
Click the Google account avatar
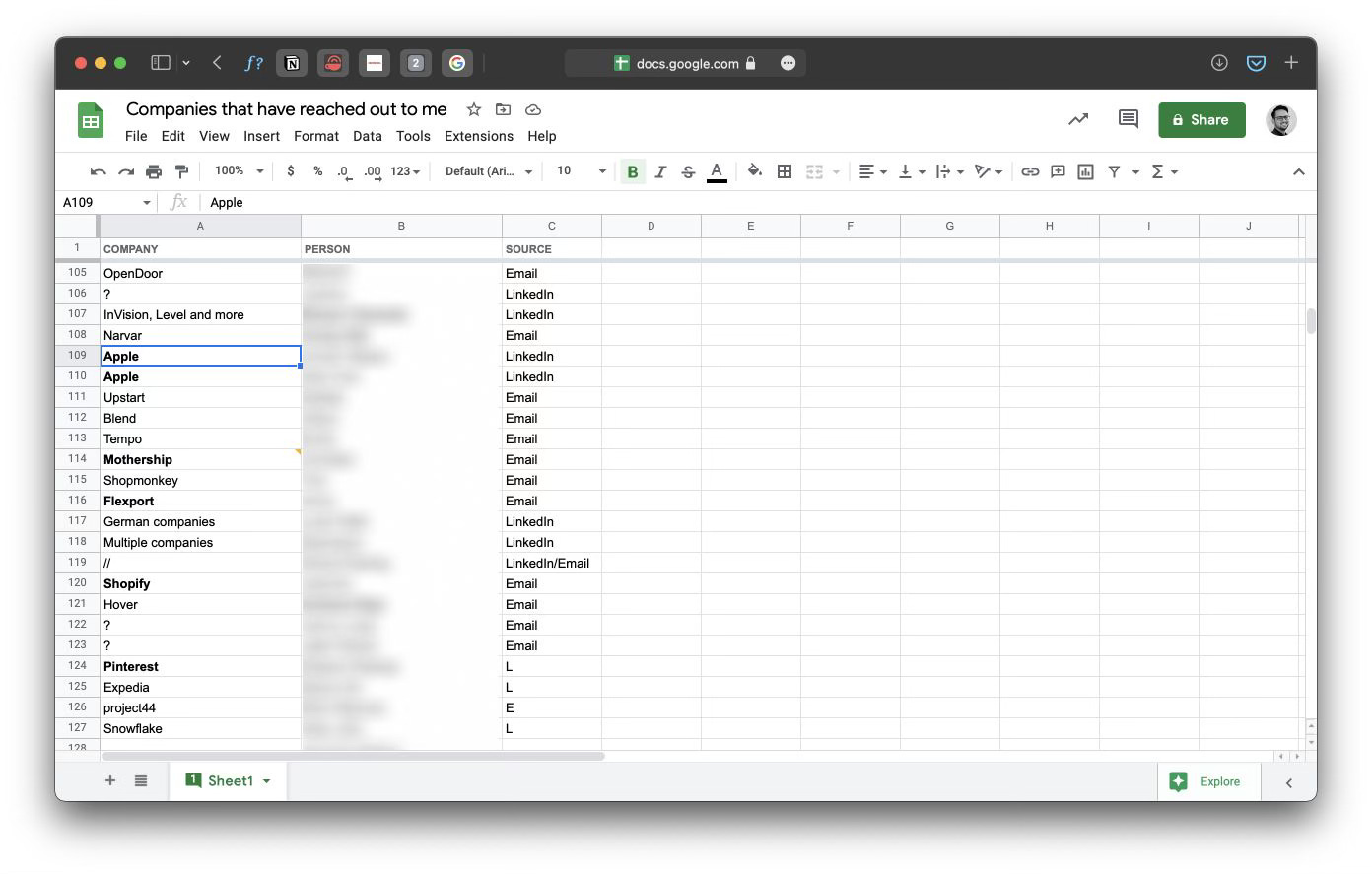(1280, 120)
